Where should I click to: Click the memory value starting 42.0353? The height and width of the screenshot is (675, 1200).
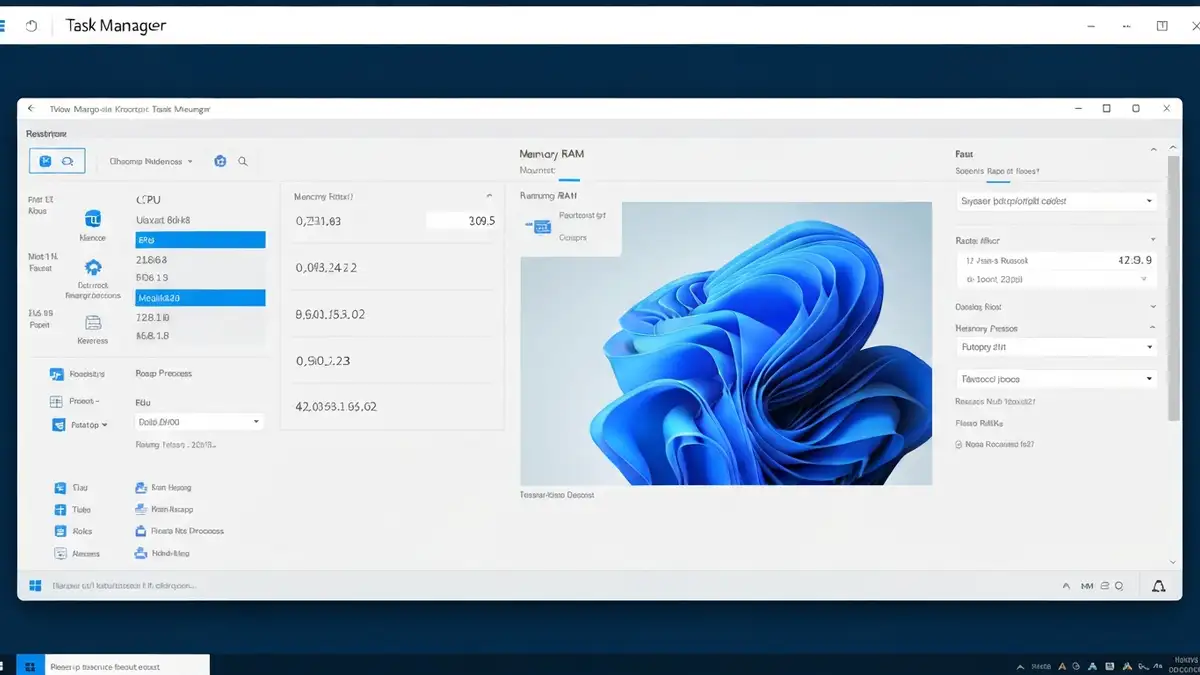(336, 407)
